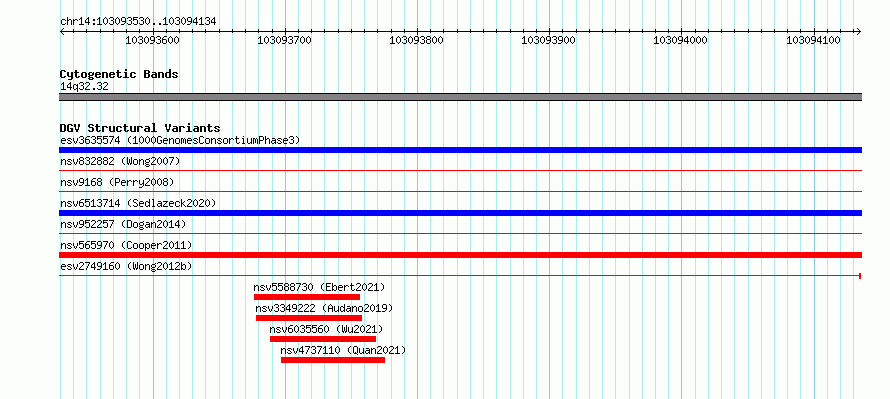Viewport: 890px width, 399px height.
Task: Click the esv2749160 (Wong2012b) variant label
Action: click(126, 266)
